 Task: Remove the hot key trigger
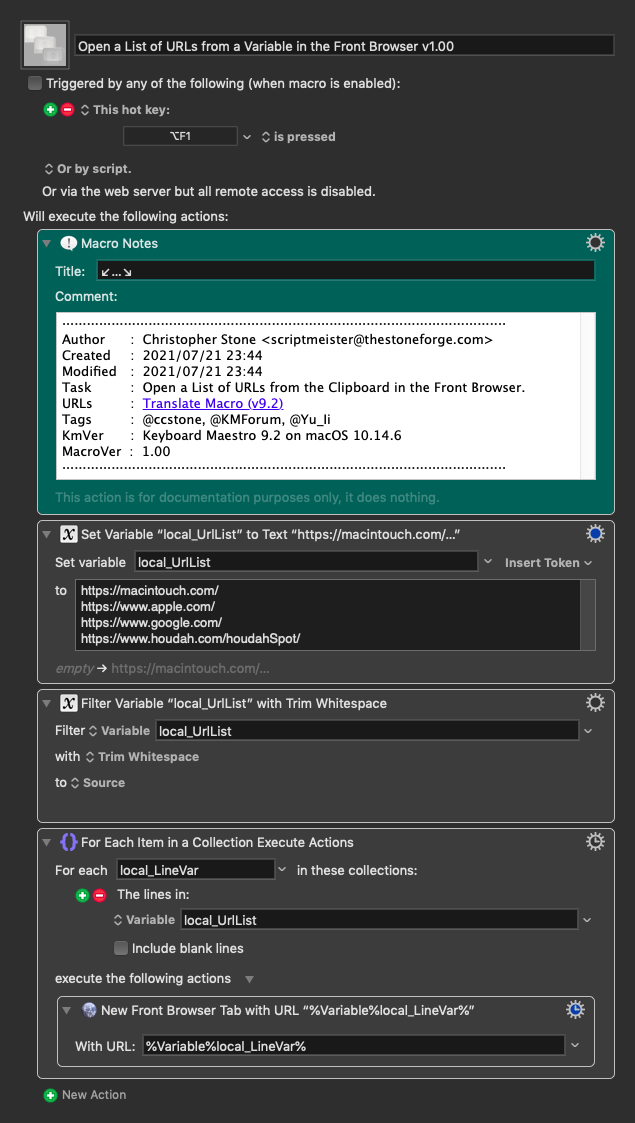pos(67,110)
